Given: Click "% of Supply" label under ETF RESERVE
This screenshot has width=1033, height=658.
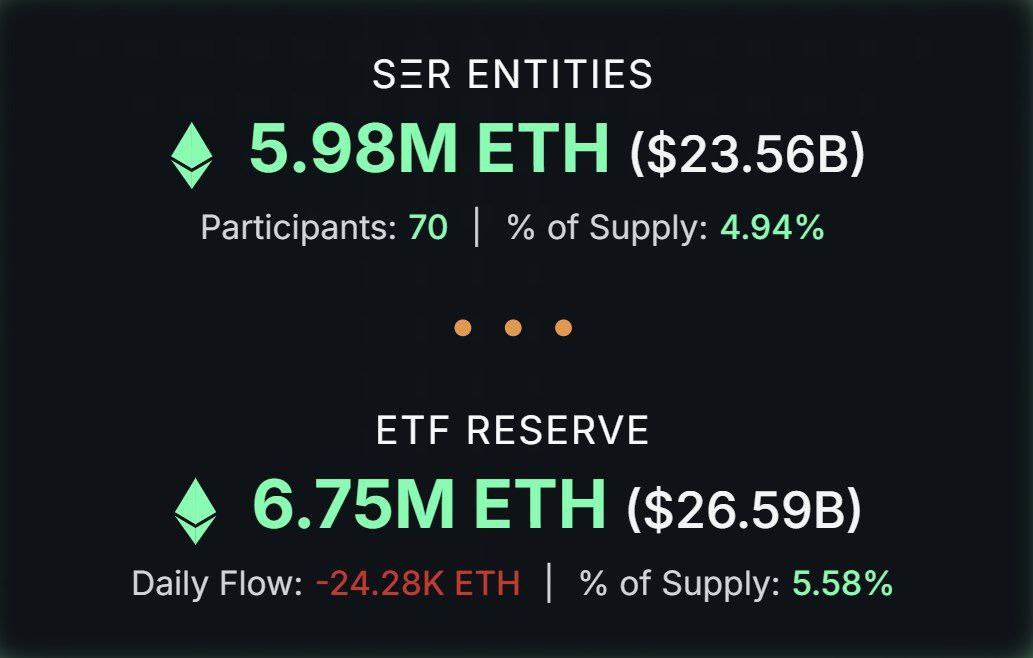Looking at the screenshot, I should click(679, 584).
